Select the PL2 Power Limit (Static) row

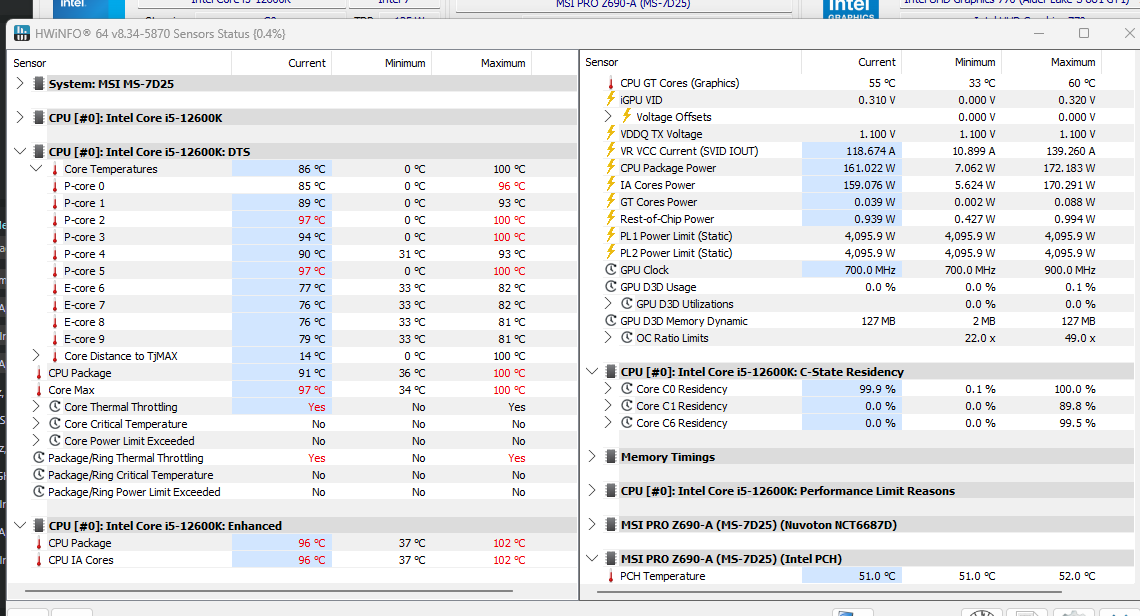tap(859, 253)
